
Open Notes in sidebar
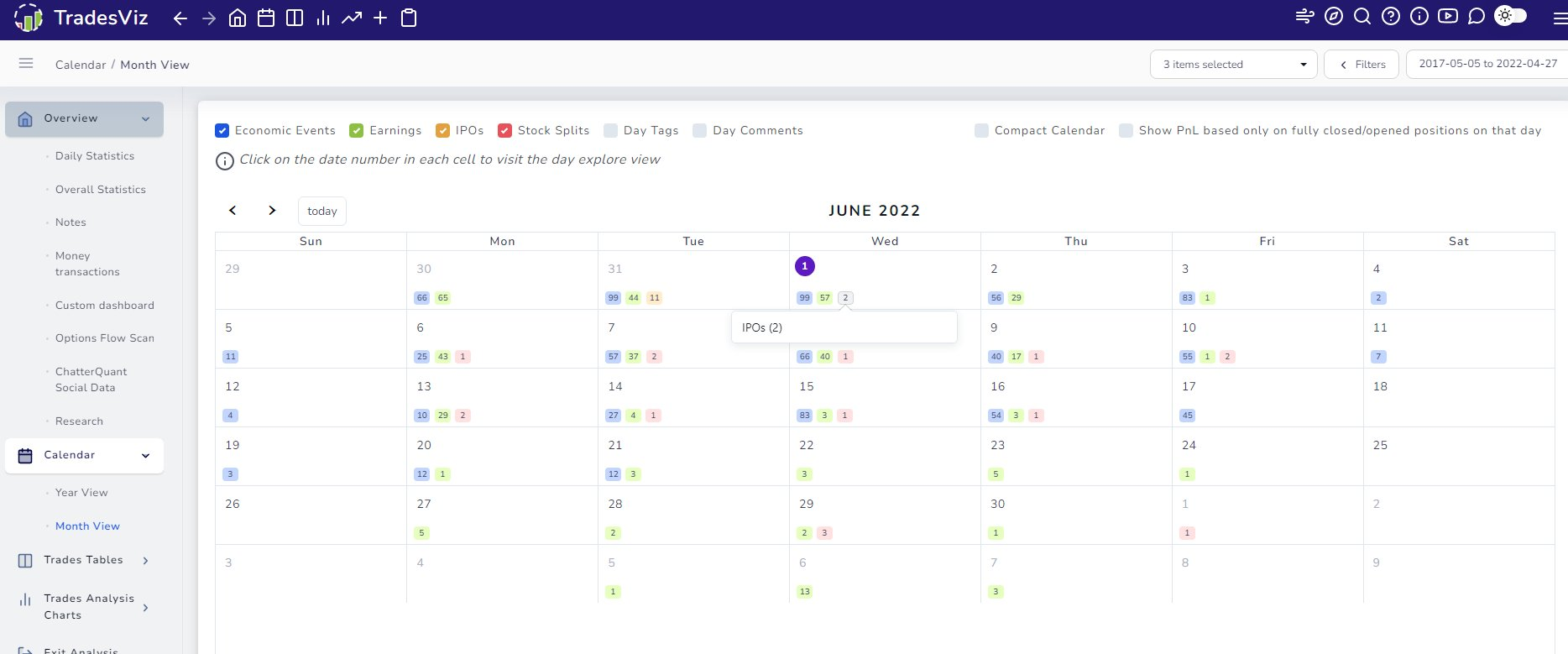71,222
